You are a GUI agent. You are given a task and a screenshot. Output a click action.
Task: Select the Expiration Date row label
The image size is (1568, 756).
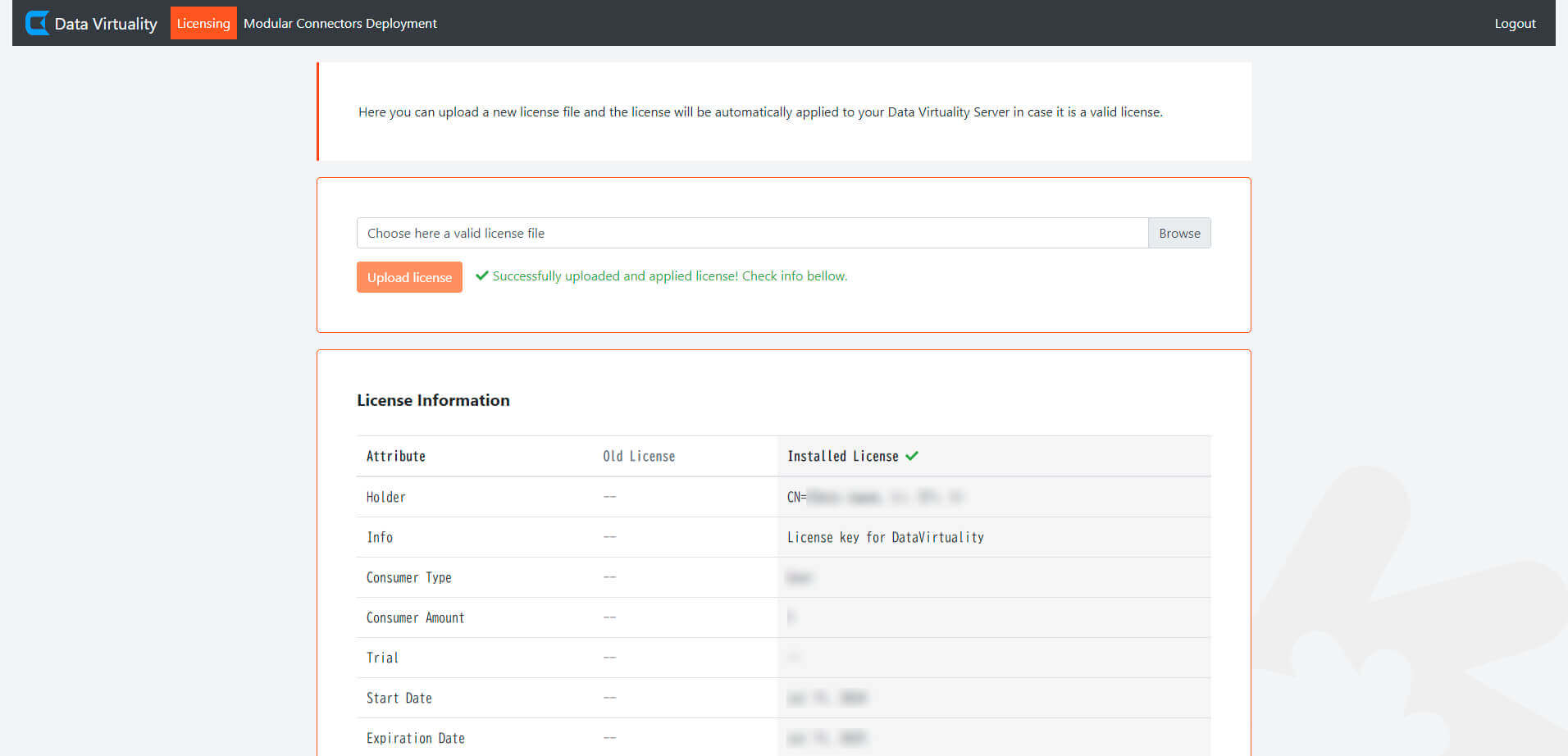pos(416,738)
